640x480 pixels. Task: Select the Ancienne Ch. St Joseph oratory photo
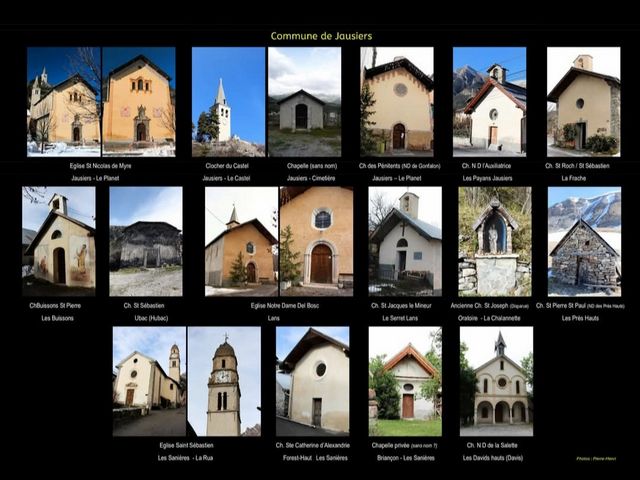pos(495,241)
